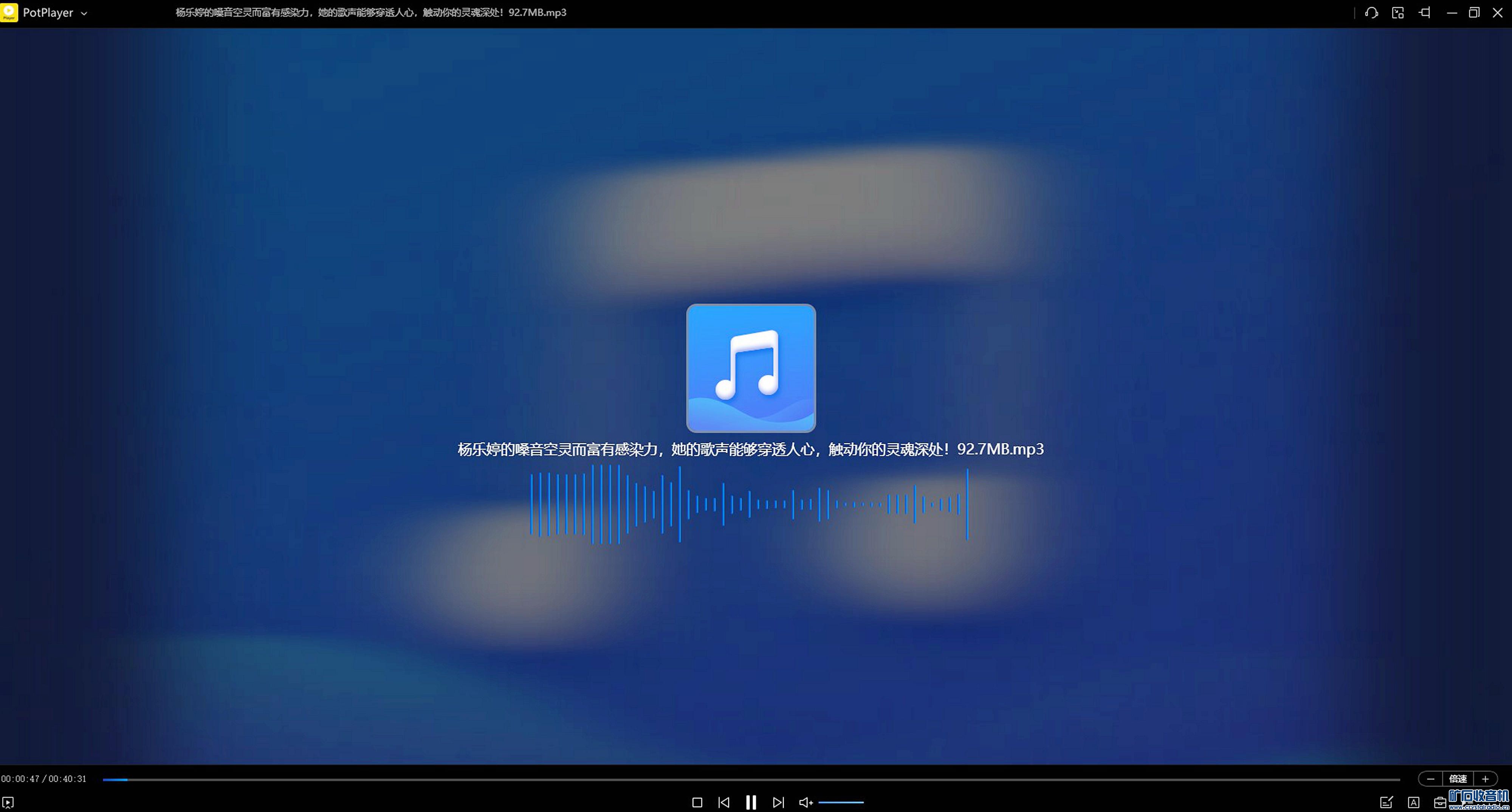This screenshot has width=1512, height=812.
Task: Open customer support headset icon
Action: coord(1372,12)
